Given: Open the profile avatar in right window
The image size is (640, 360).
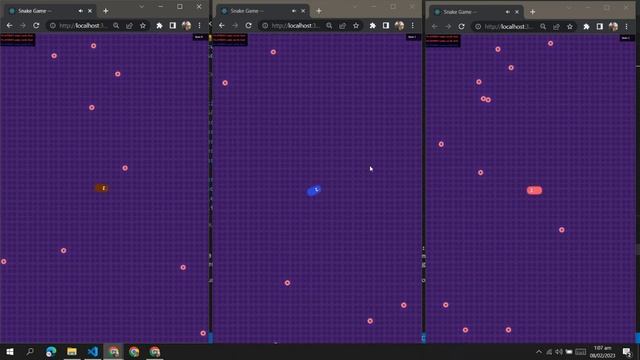Looking at the screenshot, I should (x=613, y=27).
